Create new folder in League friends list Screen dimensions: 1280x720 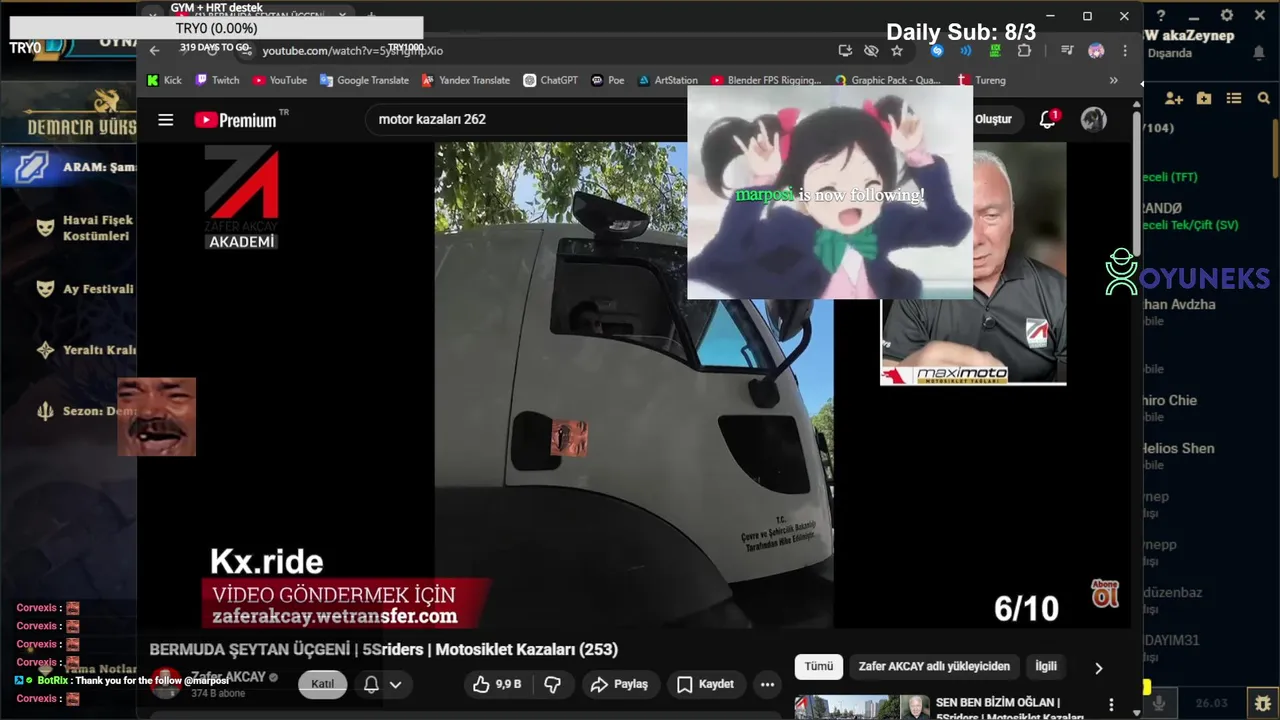pyautogui.click(x=1204, y=98)
